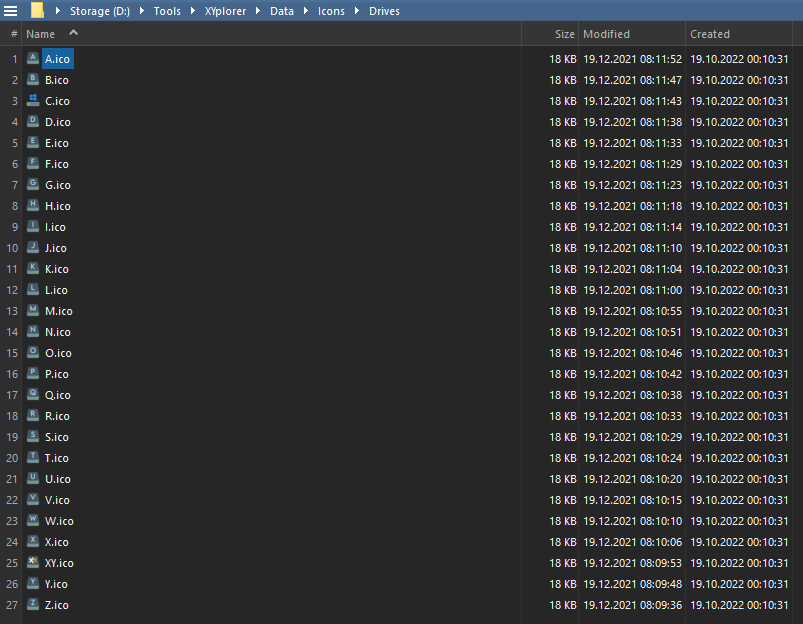This screenshot has height=624, width=803.
Task: Click the Z.ico drive icon
Action: [33, 605]
